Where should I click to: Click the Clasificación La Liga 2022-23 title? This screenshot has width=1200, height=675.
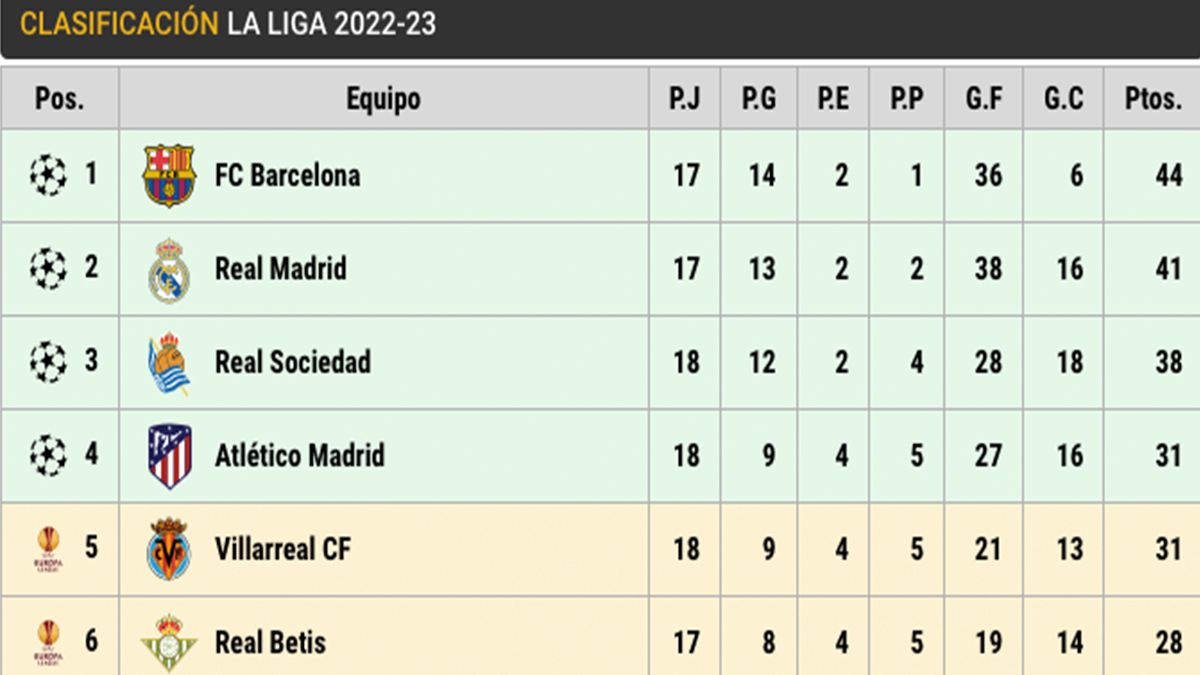click(228, 24)
